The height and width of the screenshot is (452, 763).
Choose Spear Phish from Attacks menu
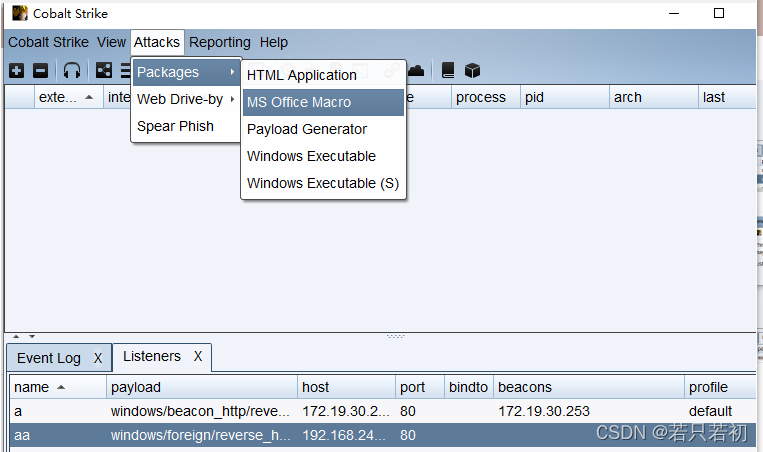pyautogui.click(x=186, y=126)
